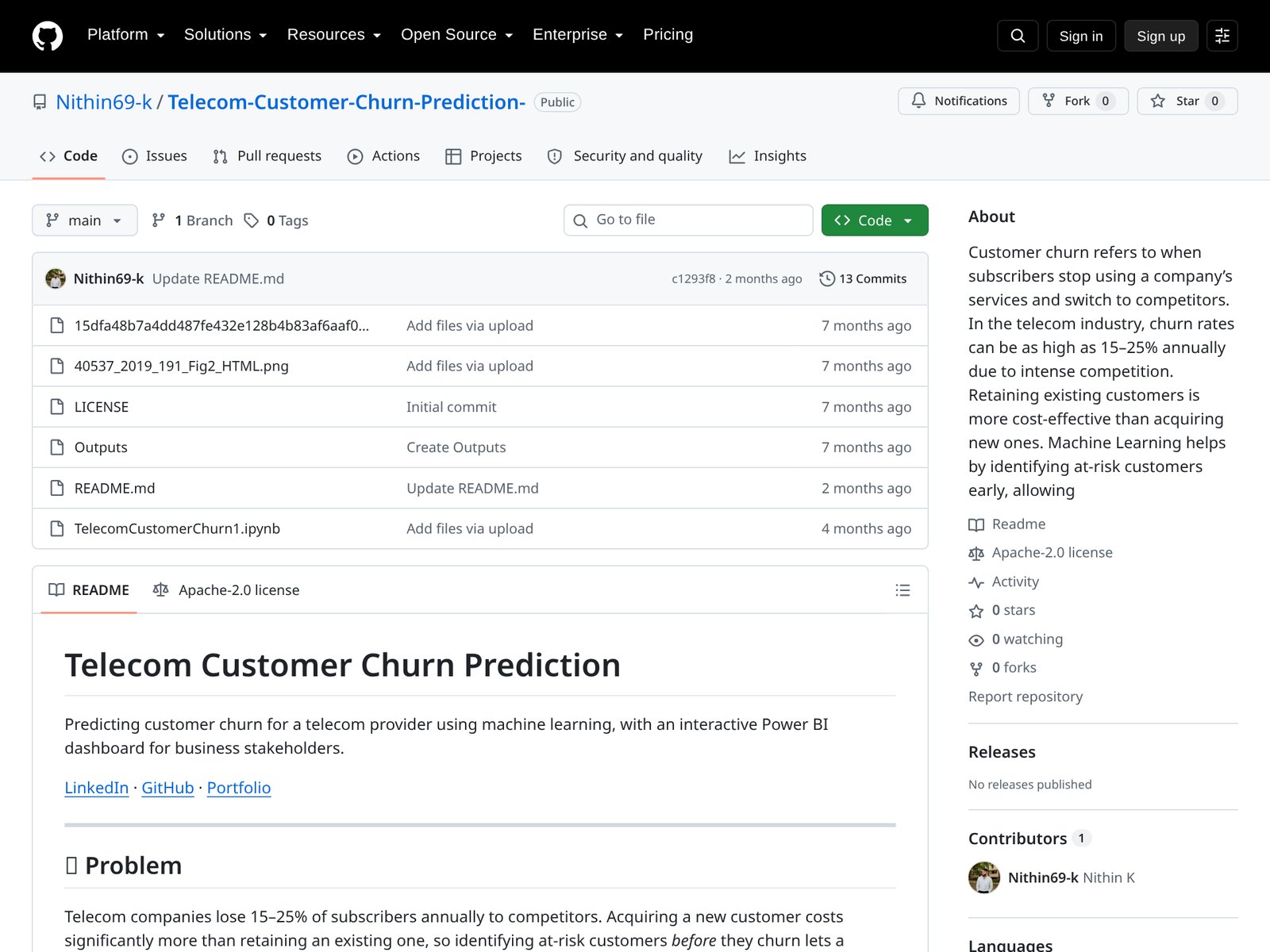Open the TelecomCustomerChurn1.ipynb file
1270x952 pixels.
coord(177,528)
